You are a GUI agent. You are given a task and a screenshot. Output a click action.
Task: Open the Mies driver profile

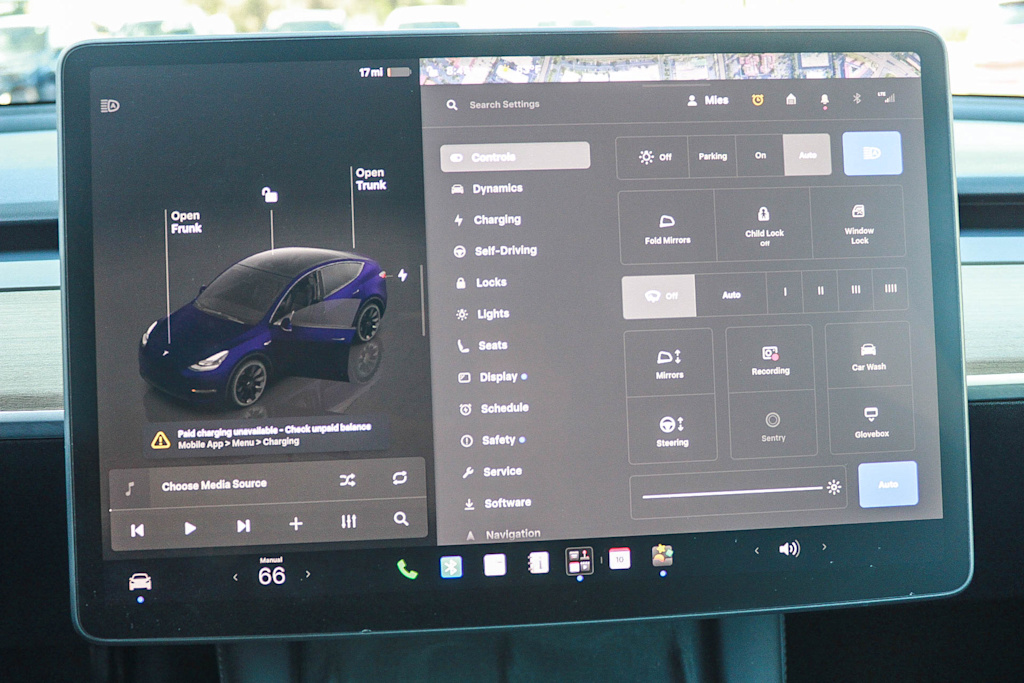click(x=708, y=101)
